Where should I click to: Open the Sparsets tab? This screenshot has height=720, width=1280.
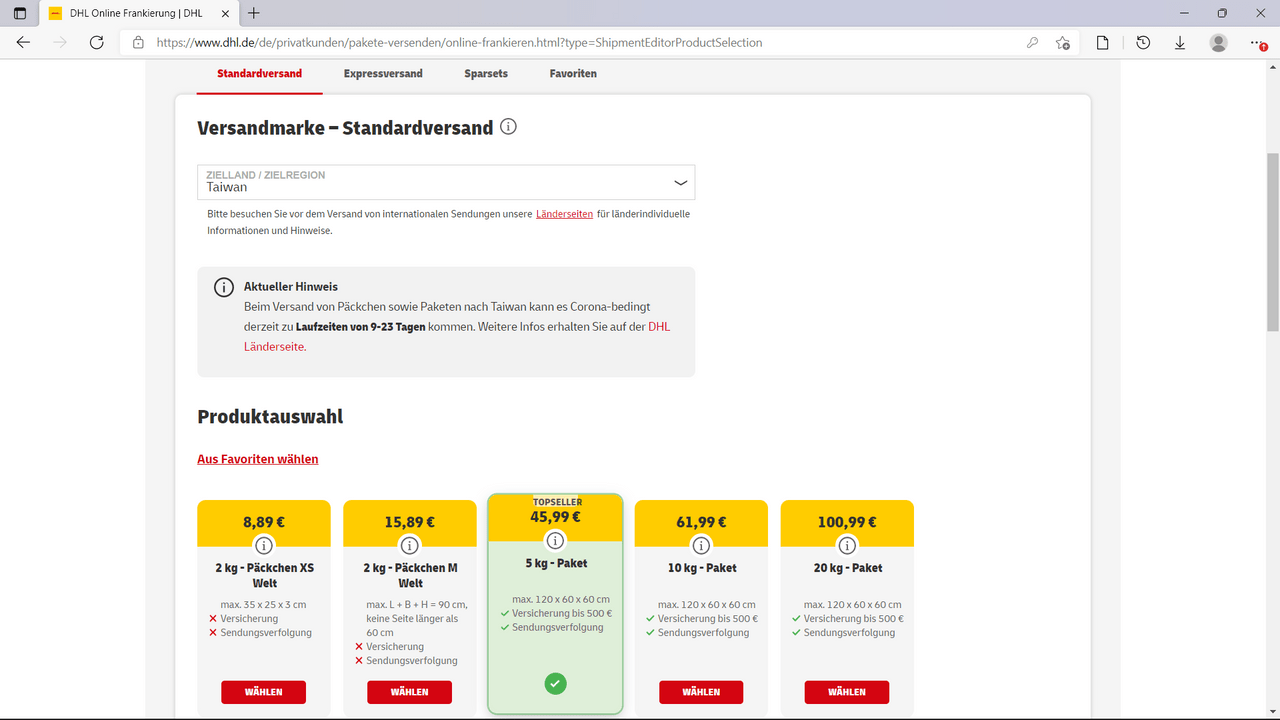[x=486, y=74]
